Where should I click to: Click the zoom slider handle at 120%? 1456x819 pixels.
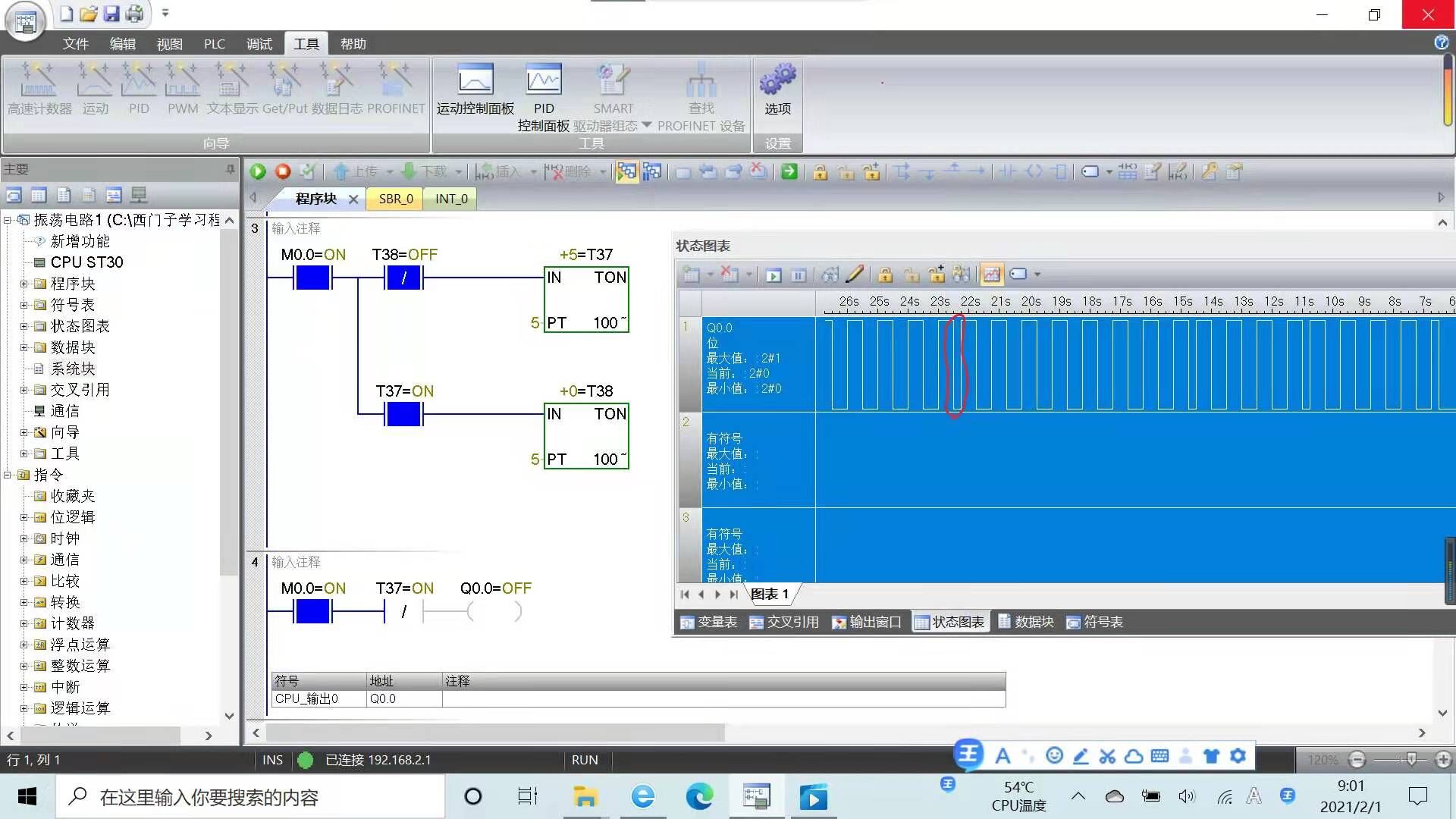tap(1411, 759)
